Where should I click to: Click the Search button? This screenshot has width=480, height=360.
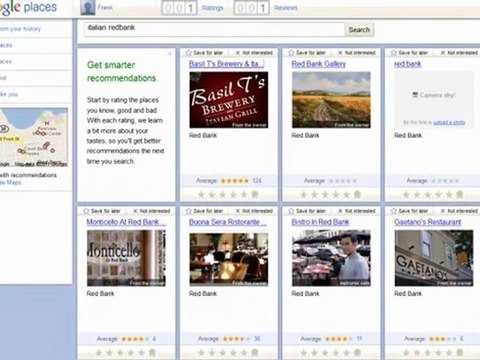point(359,30)
